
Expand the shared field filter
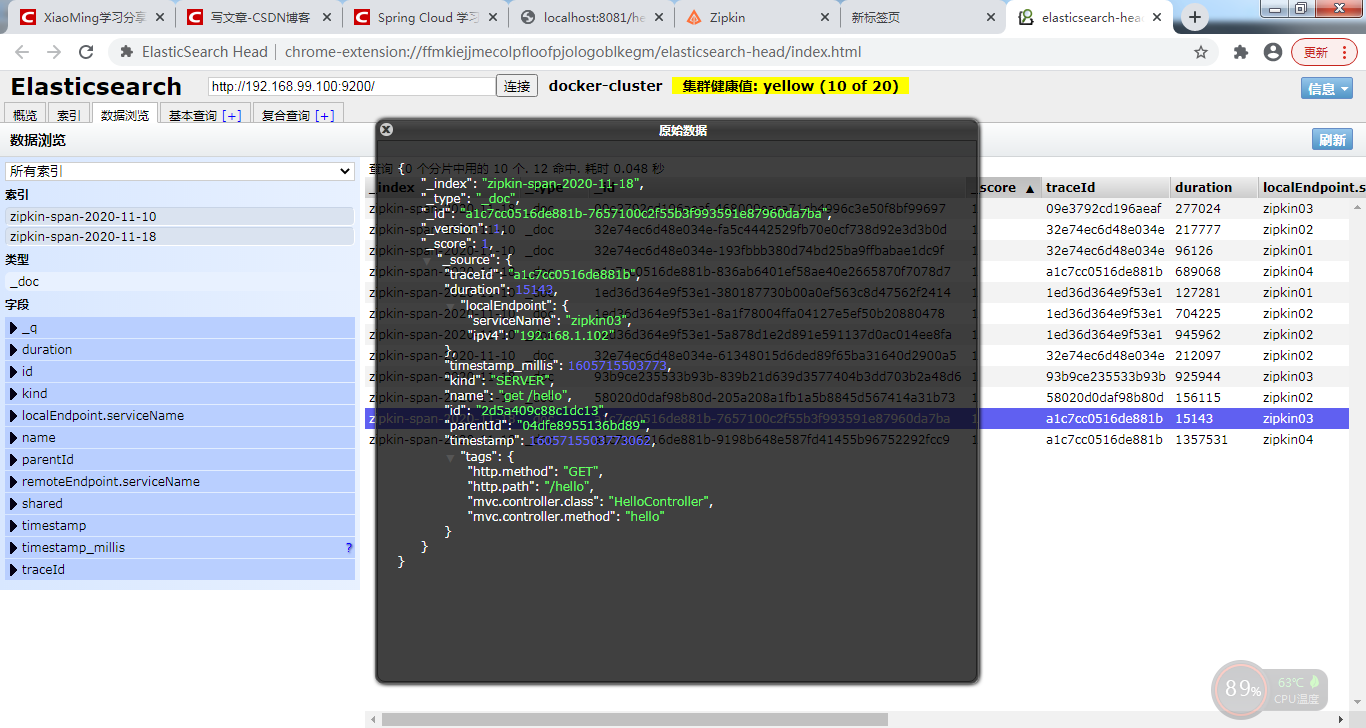pos(180,504)
